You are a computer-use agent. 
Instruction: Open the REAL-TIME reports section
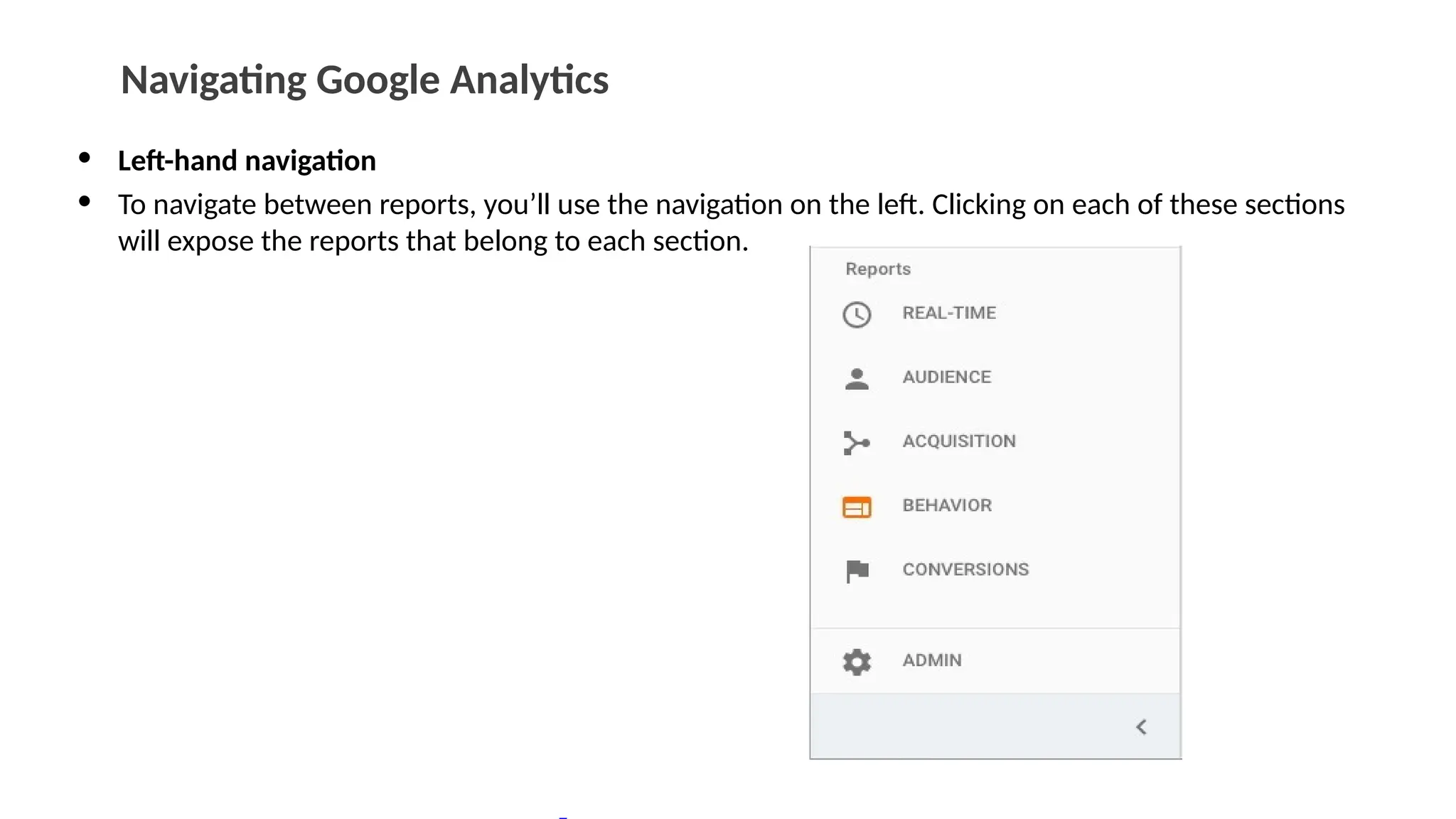(x=949, y=313)
